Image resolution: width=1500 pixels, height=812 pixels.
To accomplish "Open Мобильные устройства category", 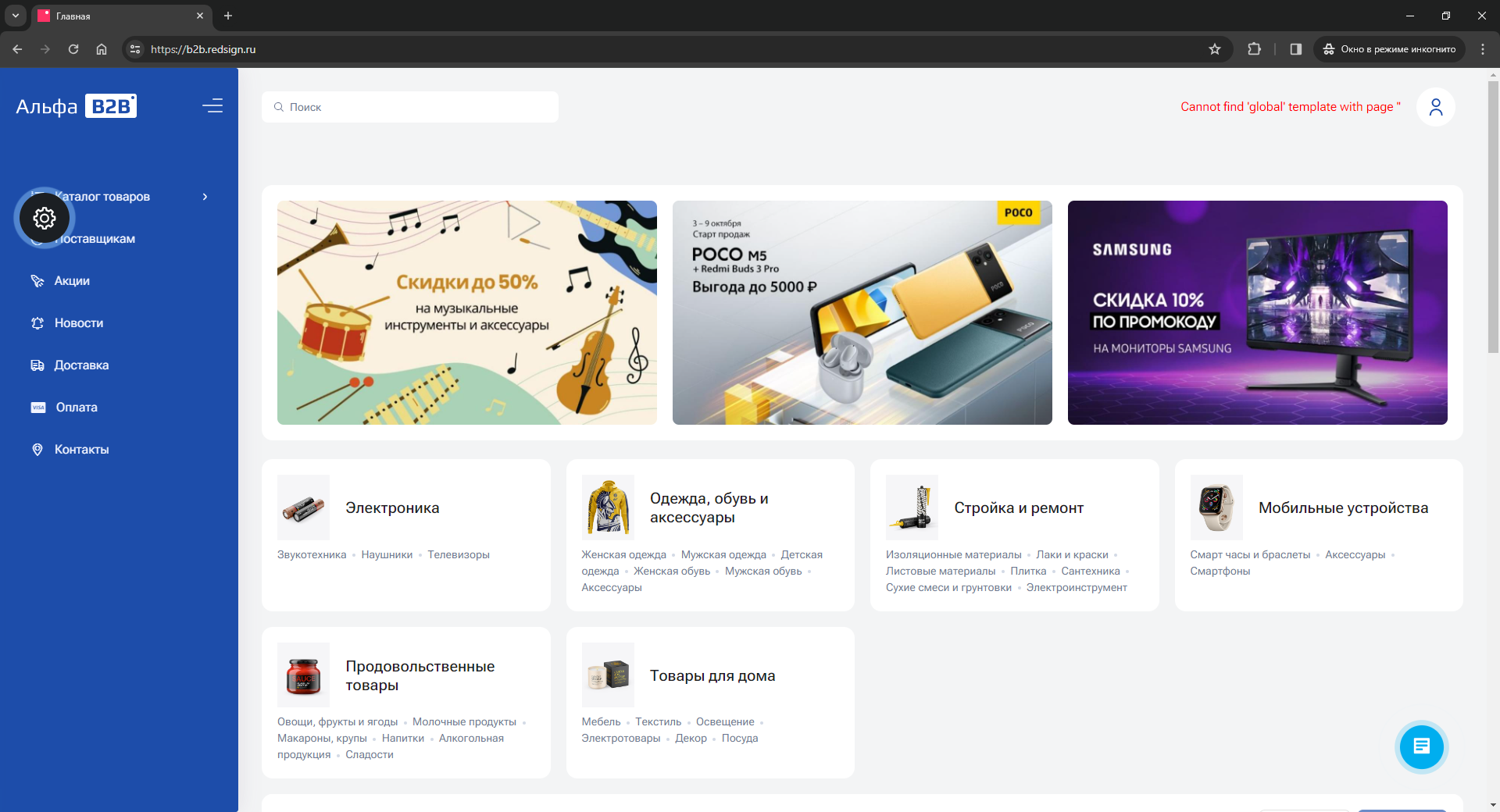I will [x=1343, y=508].
